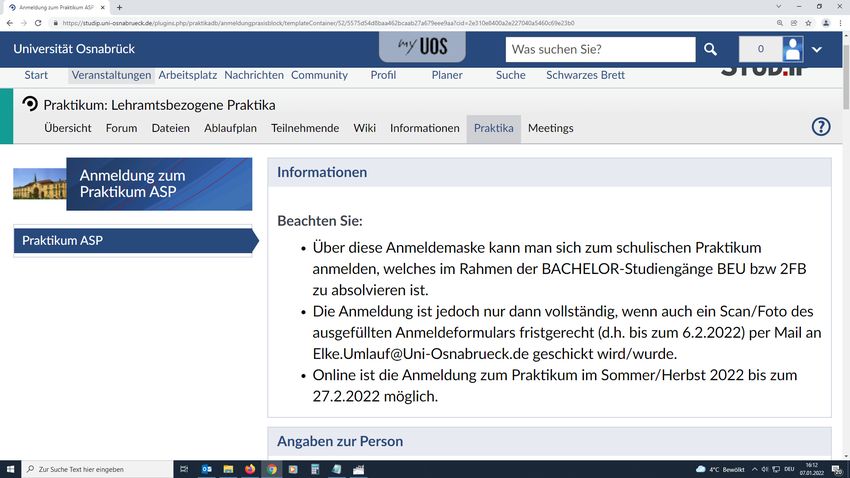Image resolution: width=850 pixels, height=478 pixels.
Task: Open Outlook from the taskbar
Action: tap(207, 468)
